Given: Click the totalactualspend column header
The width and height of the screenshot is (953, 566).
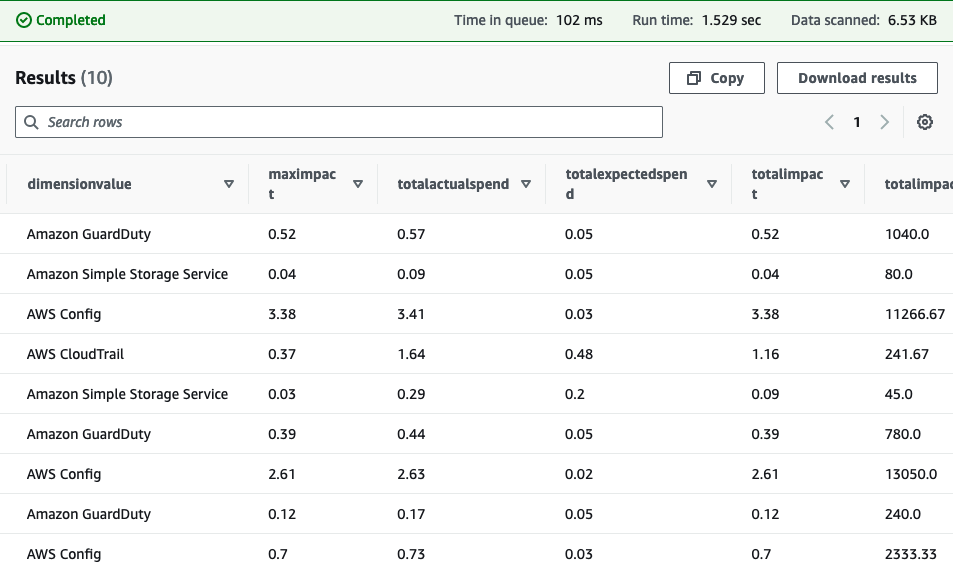Looking at the screenshot, I should pyautogui.click(x=453, y=184).
